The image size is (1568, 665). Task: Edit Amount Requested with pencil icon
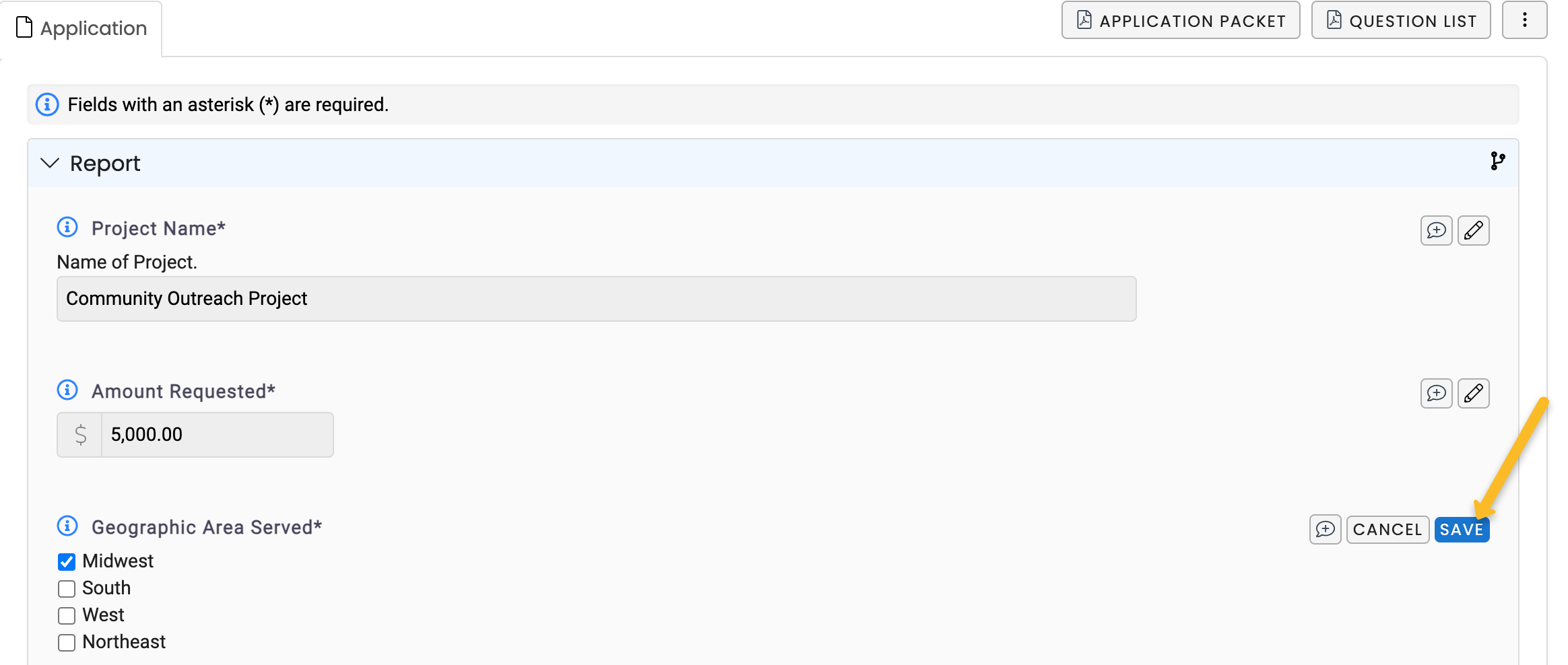click(1473, 394)
